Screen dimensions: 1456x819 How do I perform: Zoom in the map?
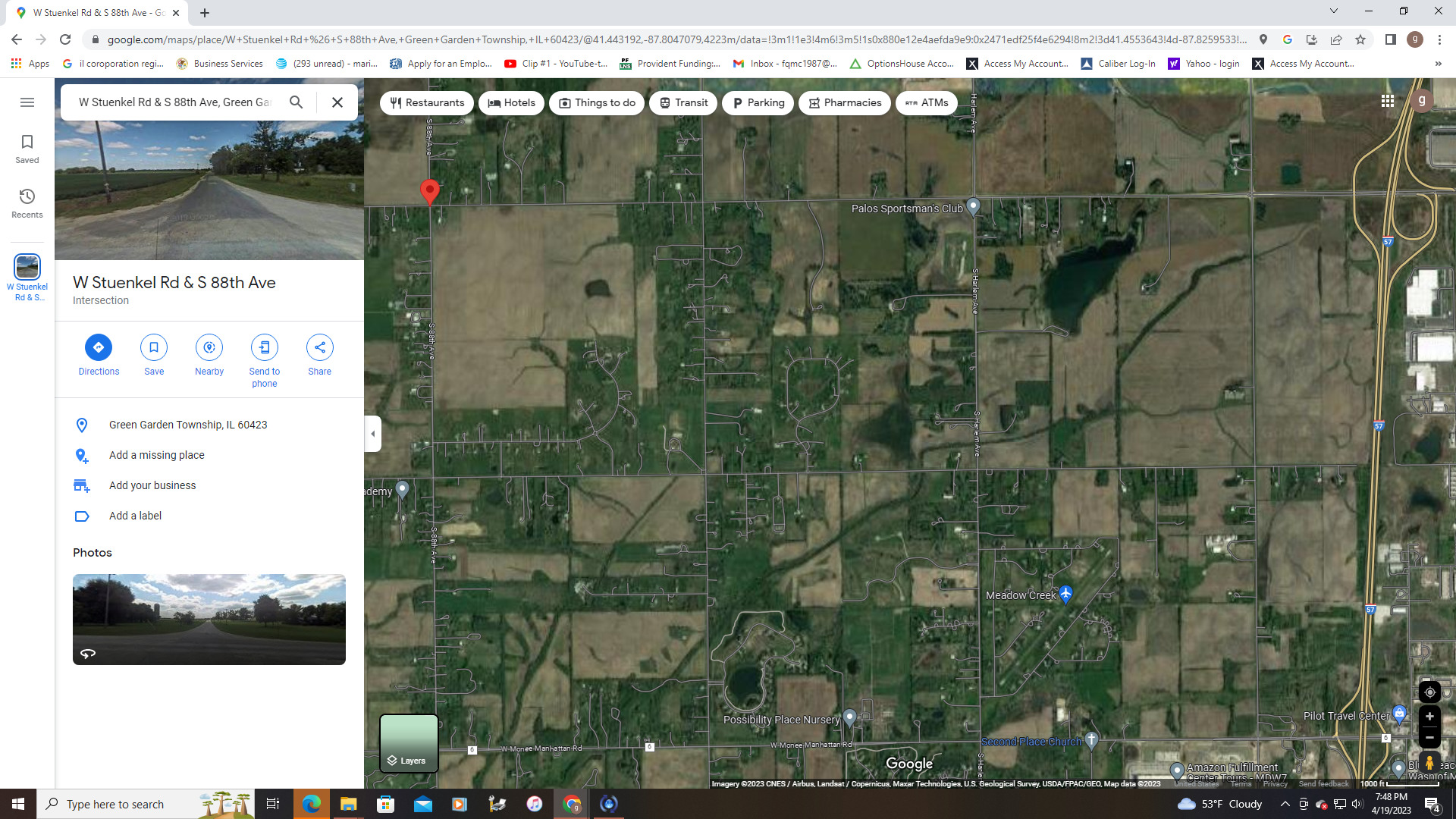(x=1429, y=717)
